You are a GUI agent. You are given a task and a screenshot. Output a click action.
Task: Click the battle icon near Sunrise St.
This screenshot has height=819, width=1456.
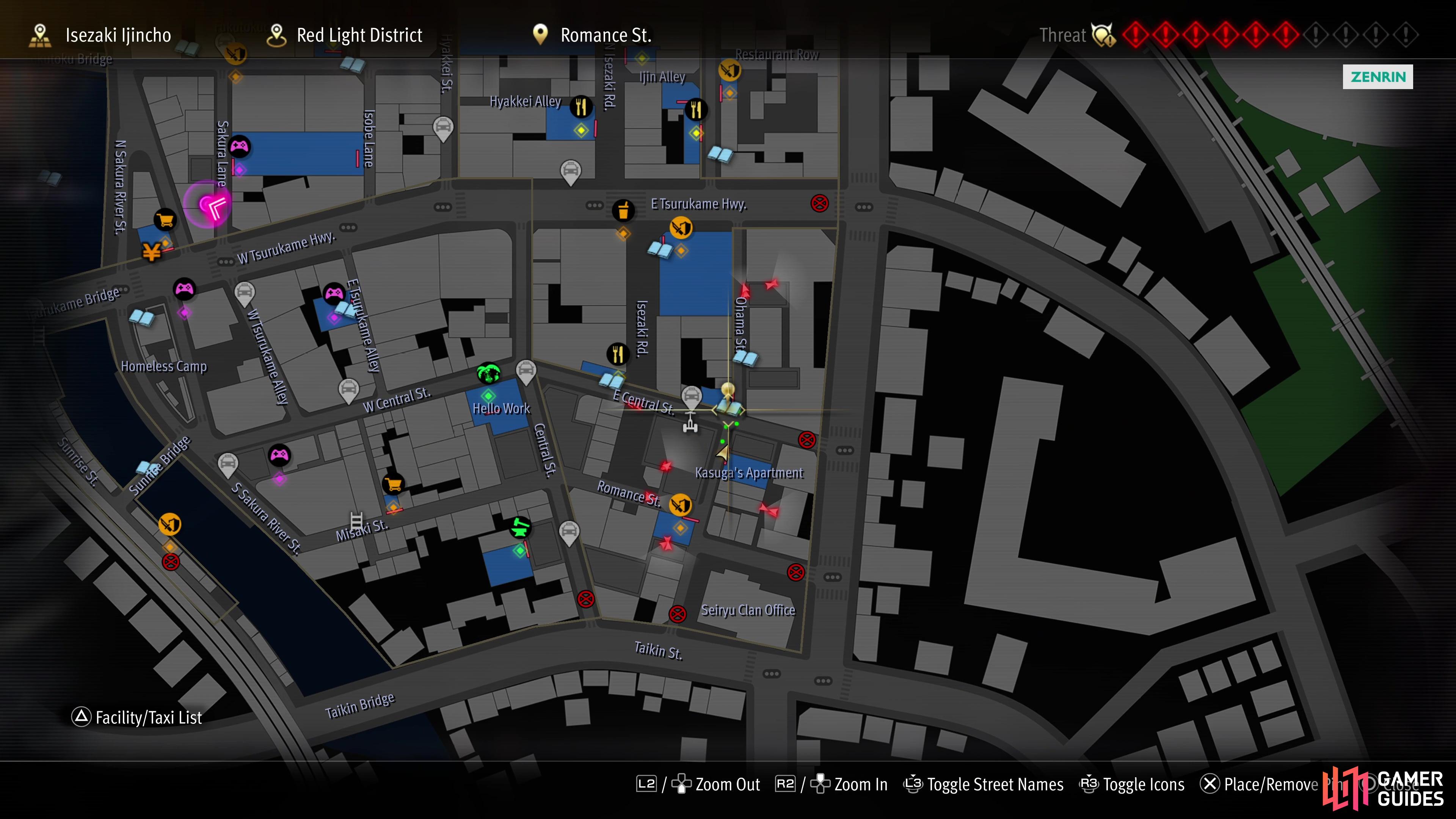[x=169, y=524]
